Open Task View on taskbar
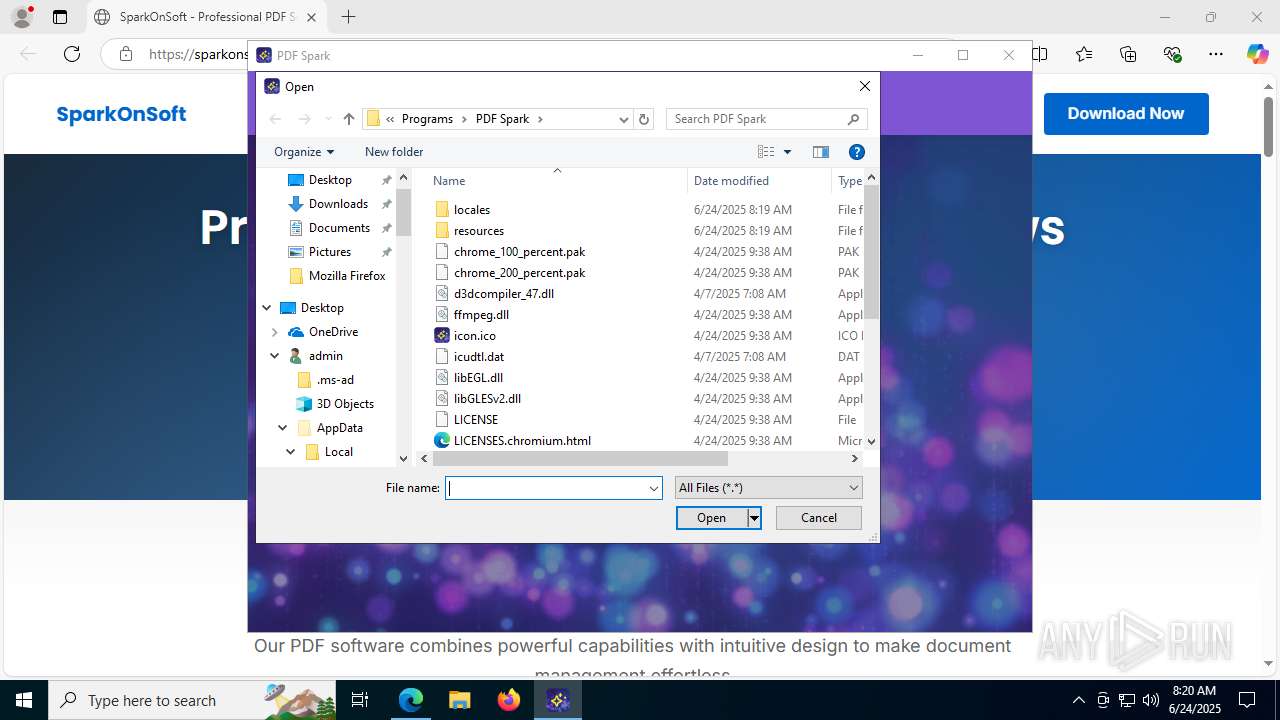Screen dimensions: 1280x720 pos(360,700)
